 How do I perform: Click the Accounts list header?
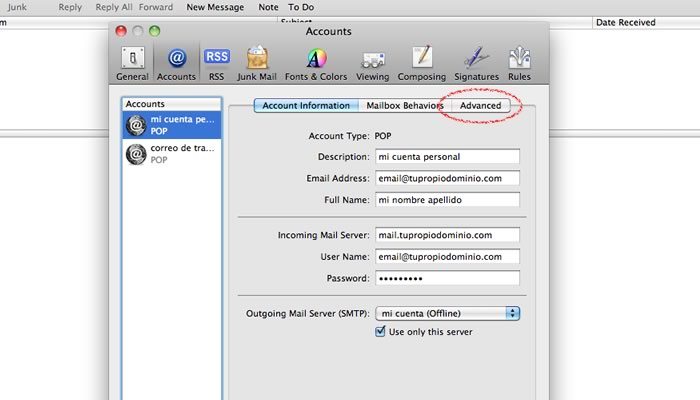tap(172, 104)
